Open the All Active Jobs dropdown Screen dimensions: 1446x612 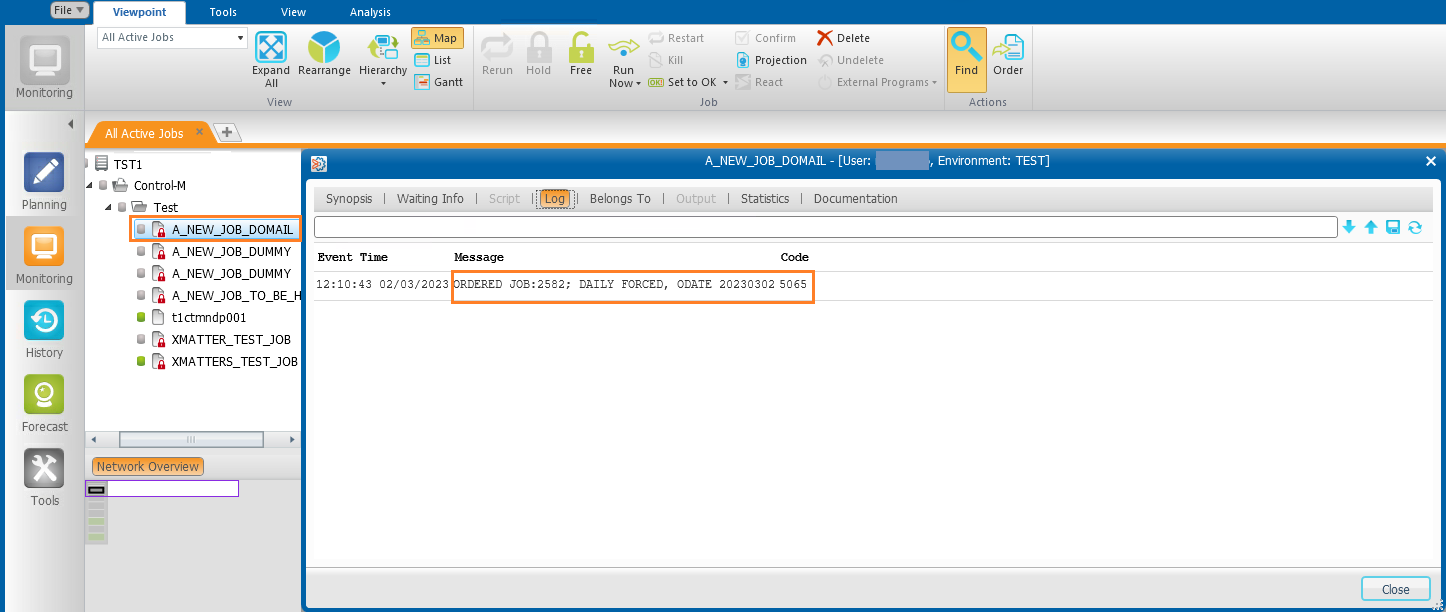pyautogui.click(x=241, y=38)
